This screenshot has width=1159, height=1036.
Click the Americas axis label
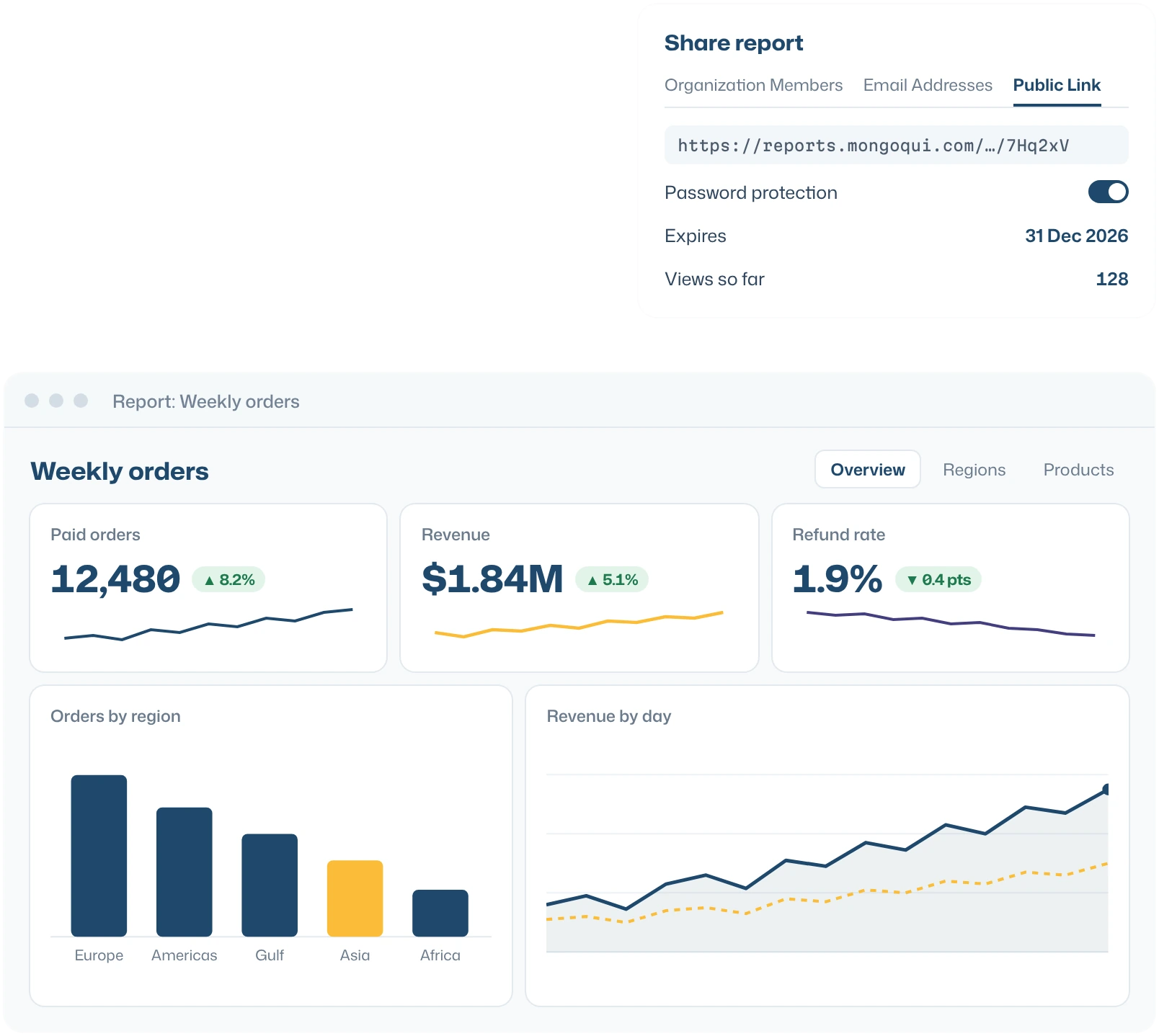point(185,955)
